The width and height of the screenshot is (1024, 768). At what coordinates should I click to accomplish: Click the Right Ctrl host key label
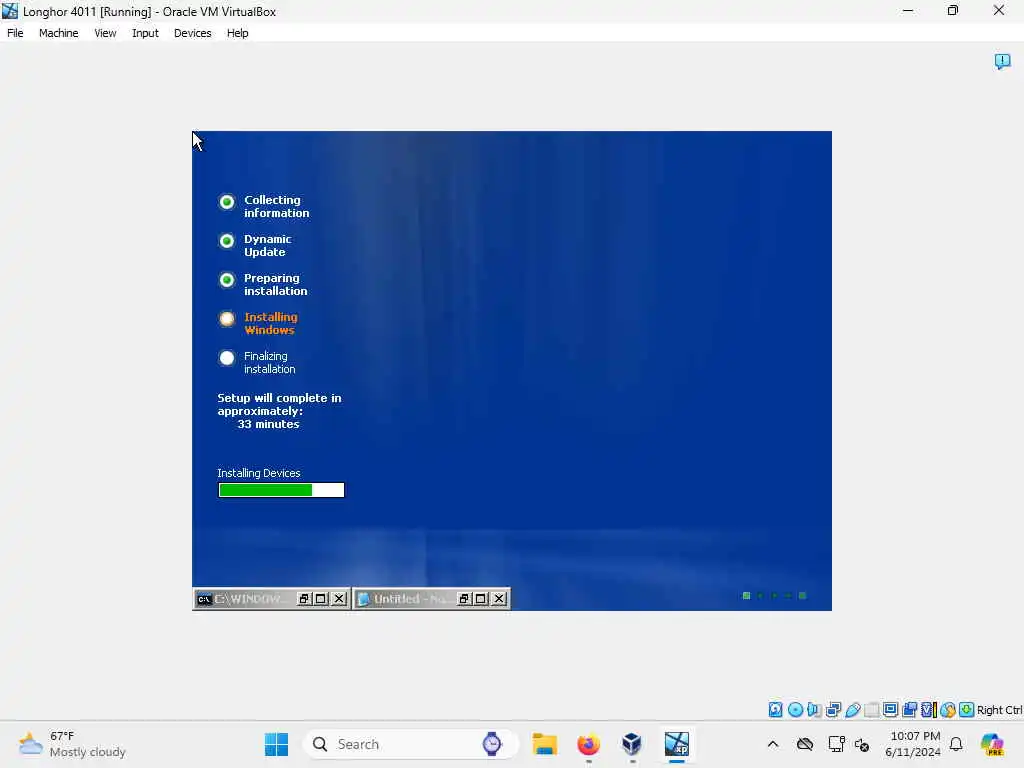pos(1000,710)
